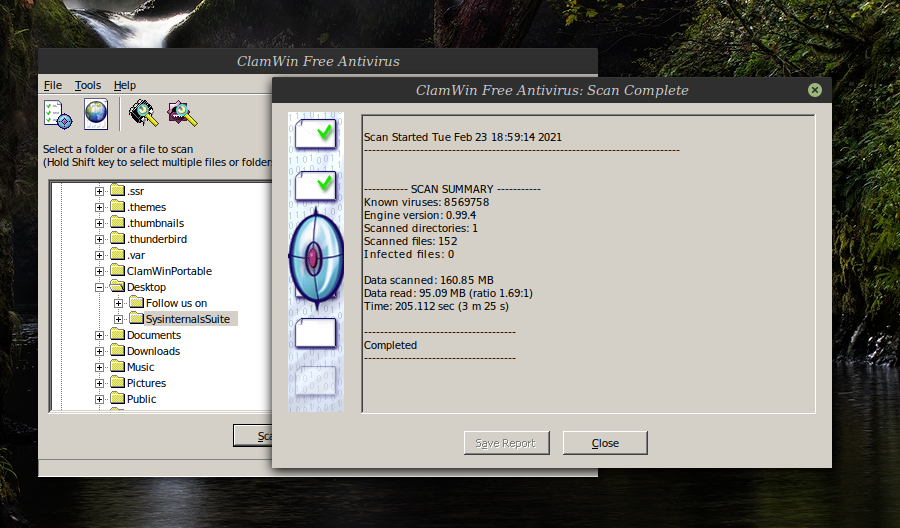The height and width of the screenshot is (528, 900).
Task: Expand the Music folder
Action: (x=99, y=367)
